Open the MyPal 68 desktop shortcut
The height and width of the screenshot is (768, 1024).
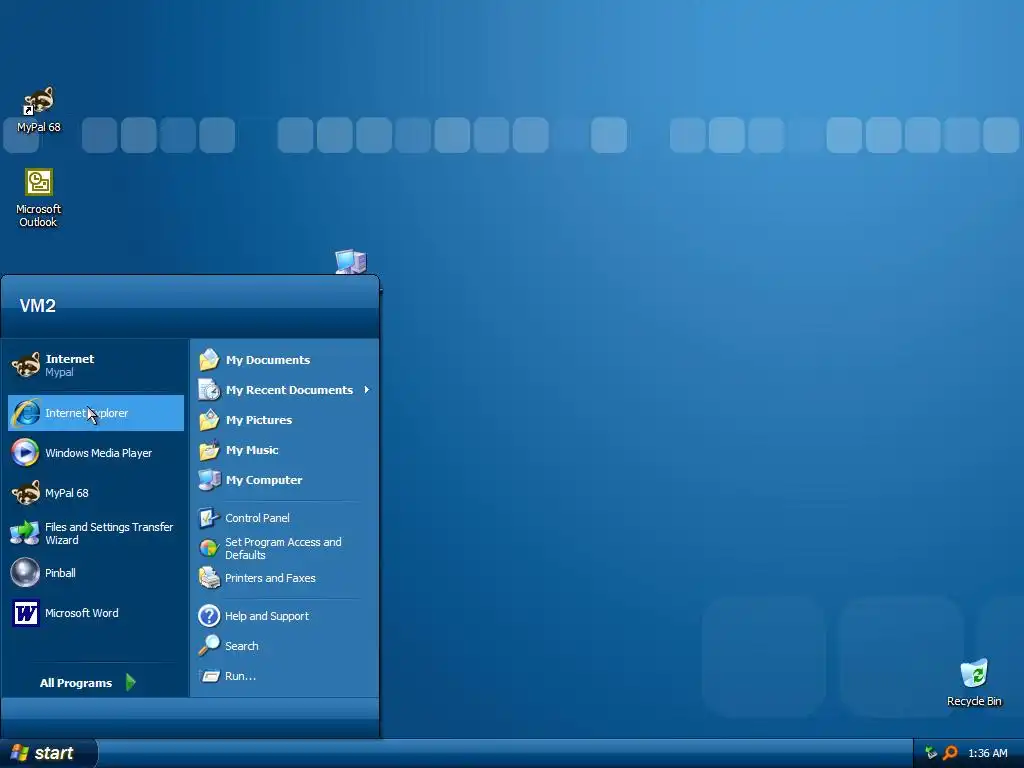point(39,110)
